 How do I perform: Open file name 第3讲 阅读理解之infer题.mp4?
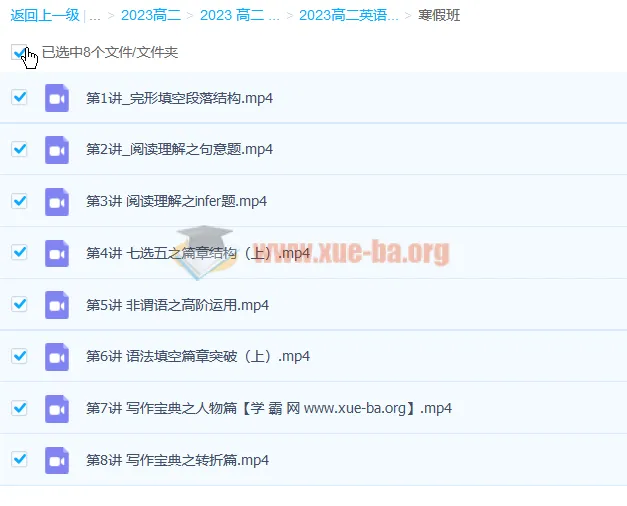coord(176,201)
